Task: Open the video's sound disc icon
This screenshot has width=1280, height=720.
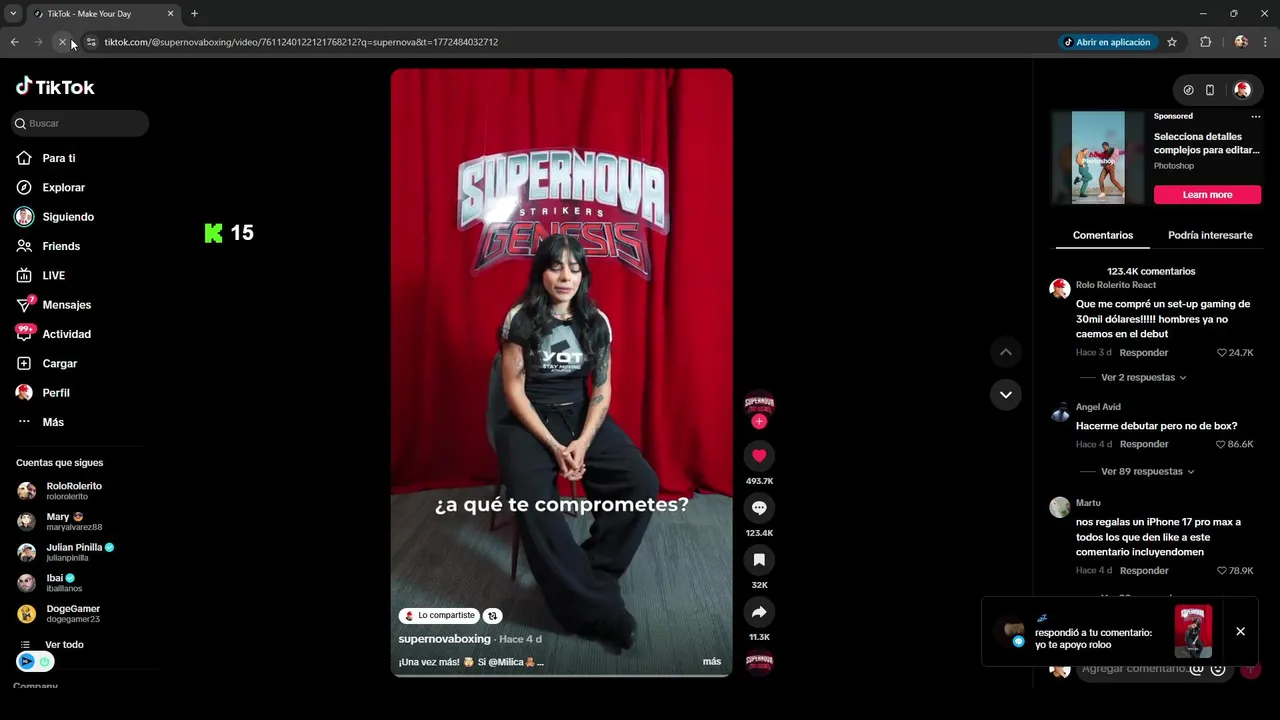Action: [x=759, y=662]
